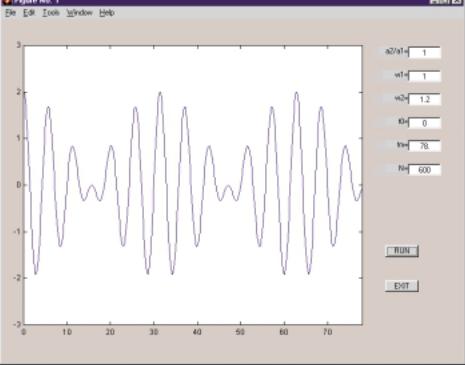This screenshot has width=465, height=365.
Task: Click the x-axis tick label 50
Action: tap(240, 332)
